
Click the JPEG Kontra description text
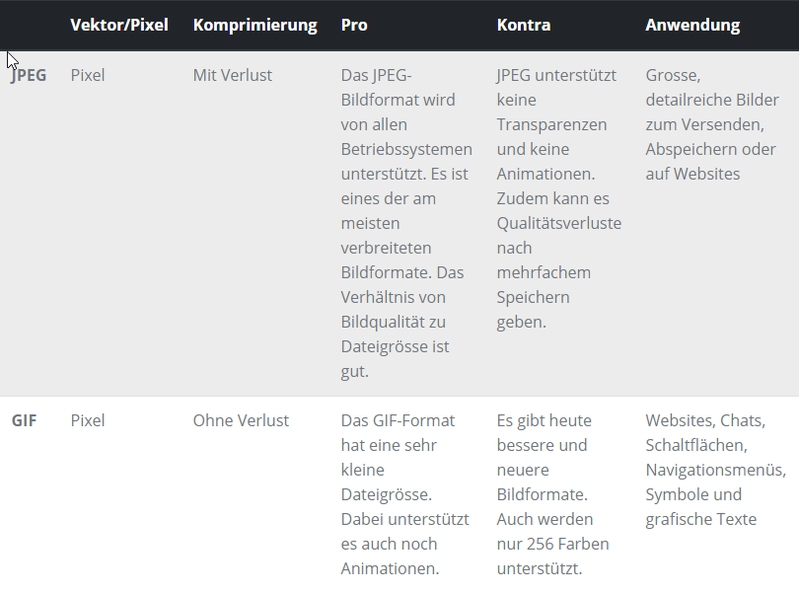[557, 198]
